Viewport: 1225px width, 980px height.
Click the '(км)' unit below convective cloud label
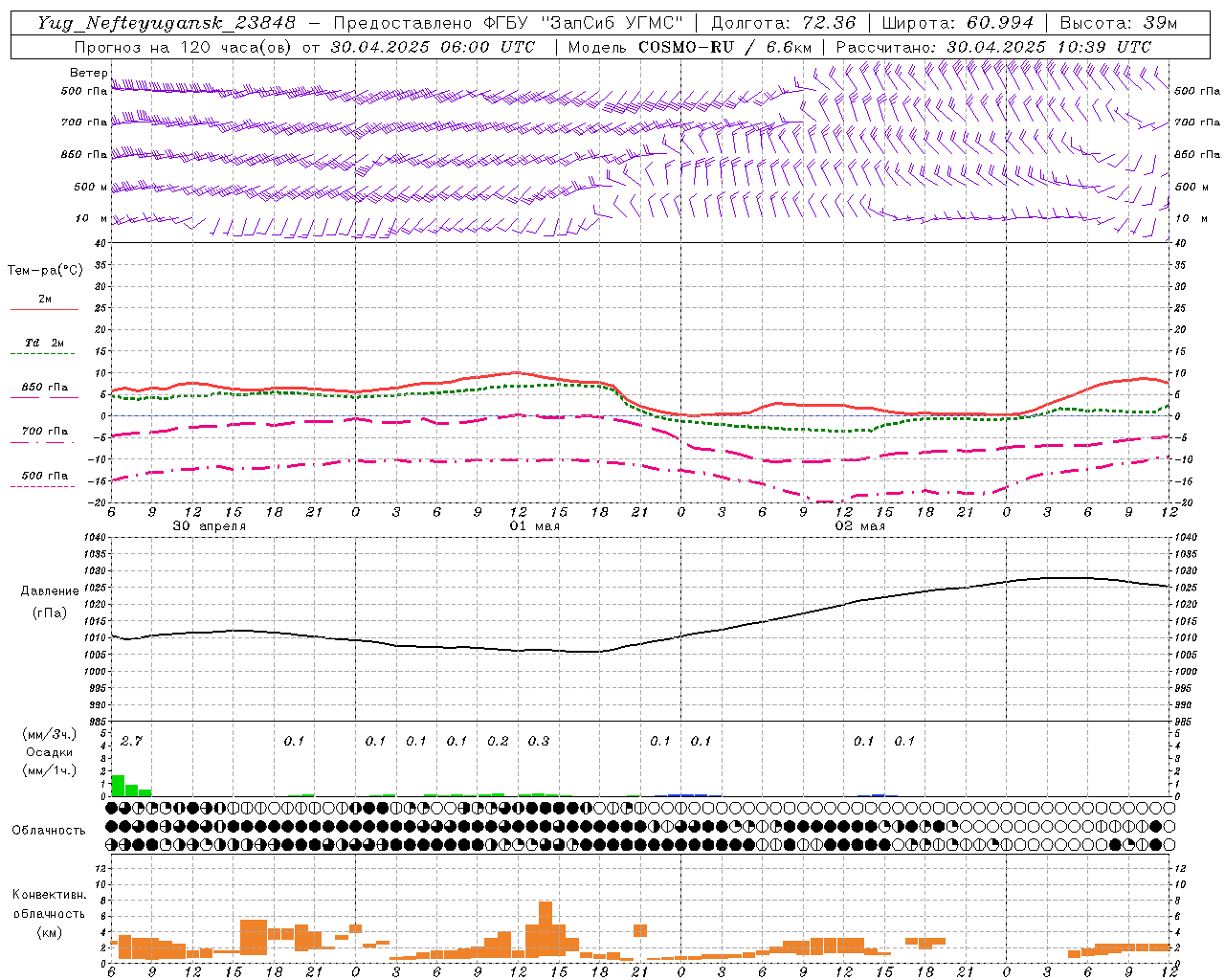click(49, 932)
